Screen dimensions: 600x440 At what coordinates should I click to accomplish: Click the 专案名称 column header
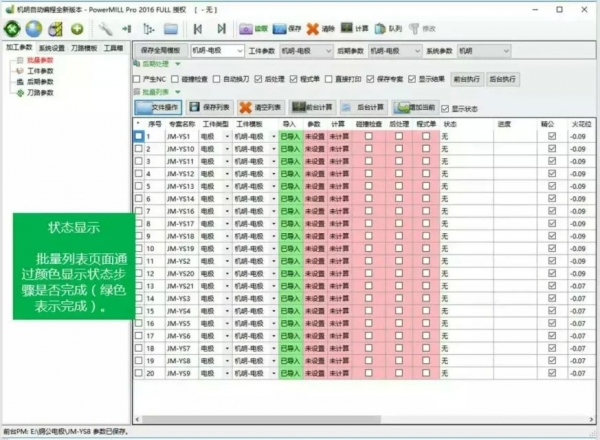182,124
